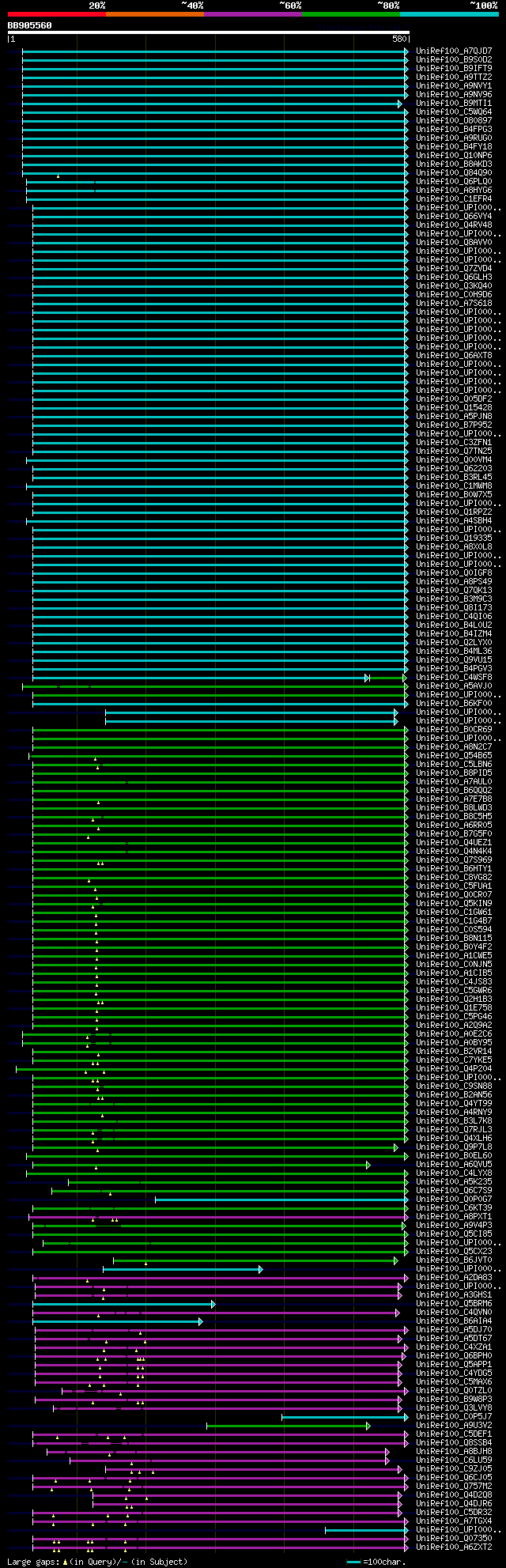Click label UniRef100_C5FUA1

coord(454,886)
